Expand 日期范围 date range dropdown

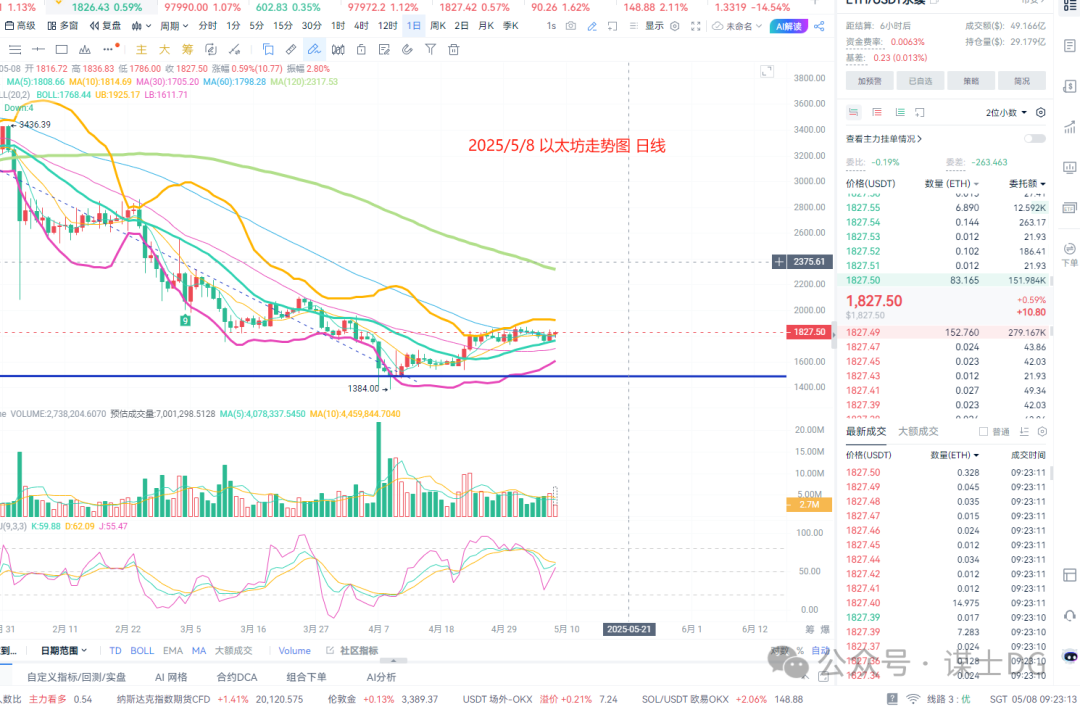[x=64, y=650]
